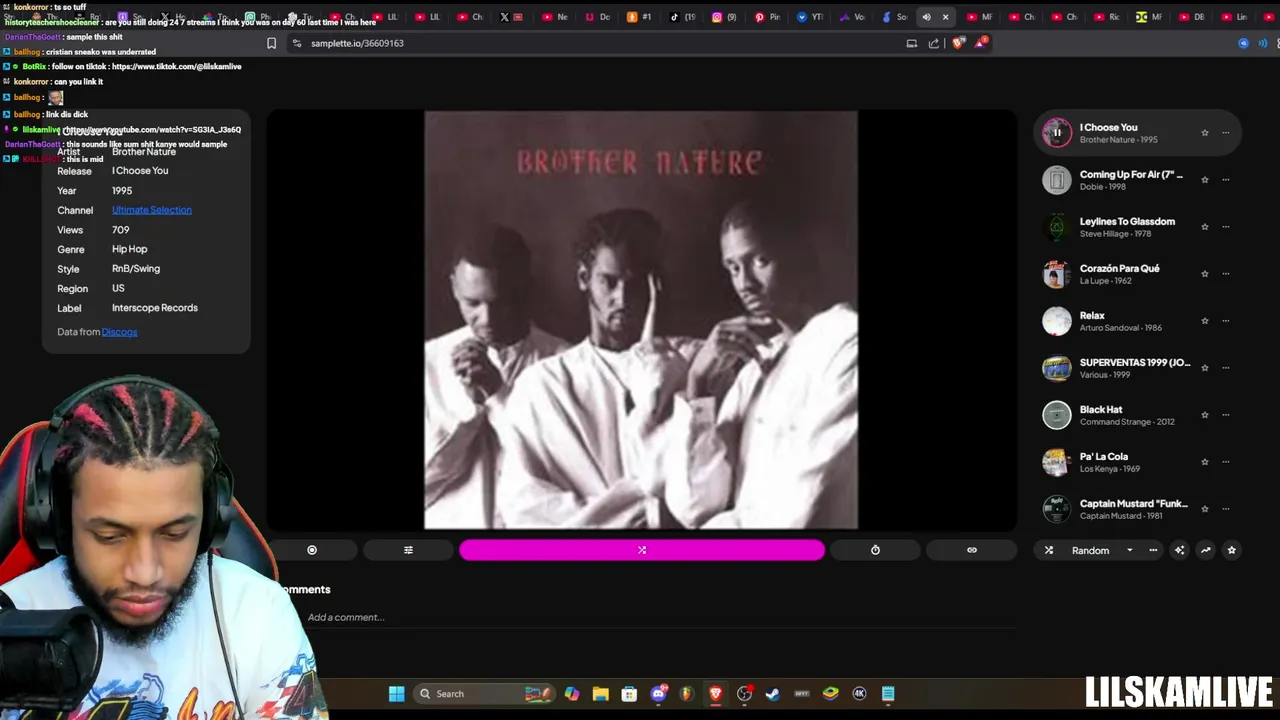Open Steam from the taskbar

773,694
